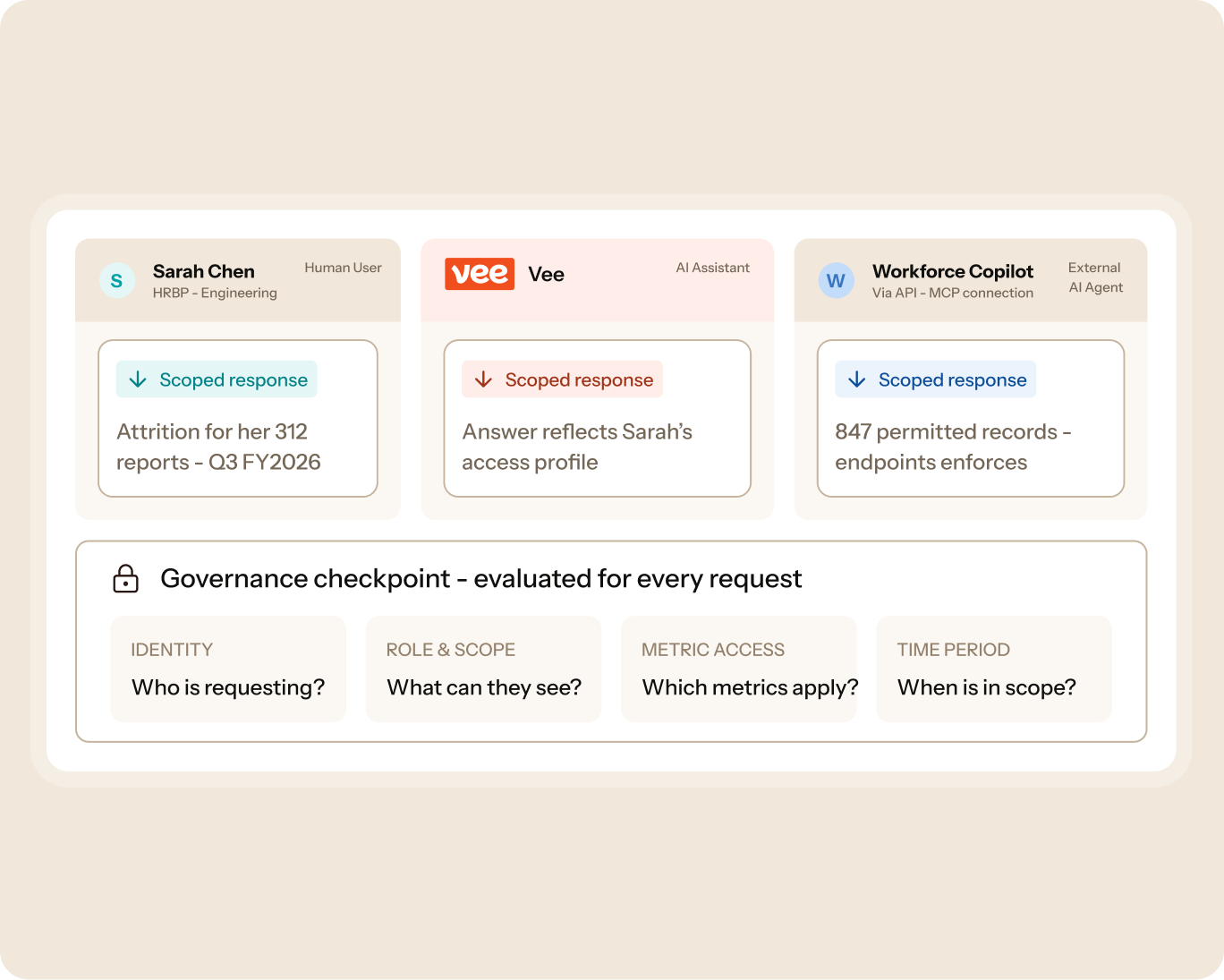The image size is (1224, 980).
Task: Open the METRIC ACCESS card
Action: pos(739,669)
